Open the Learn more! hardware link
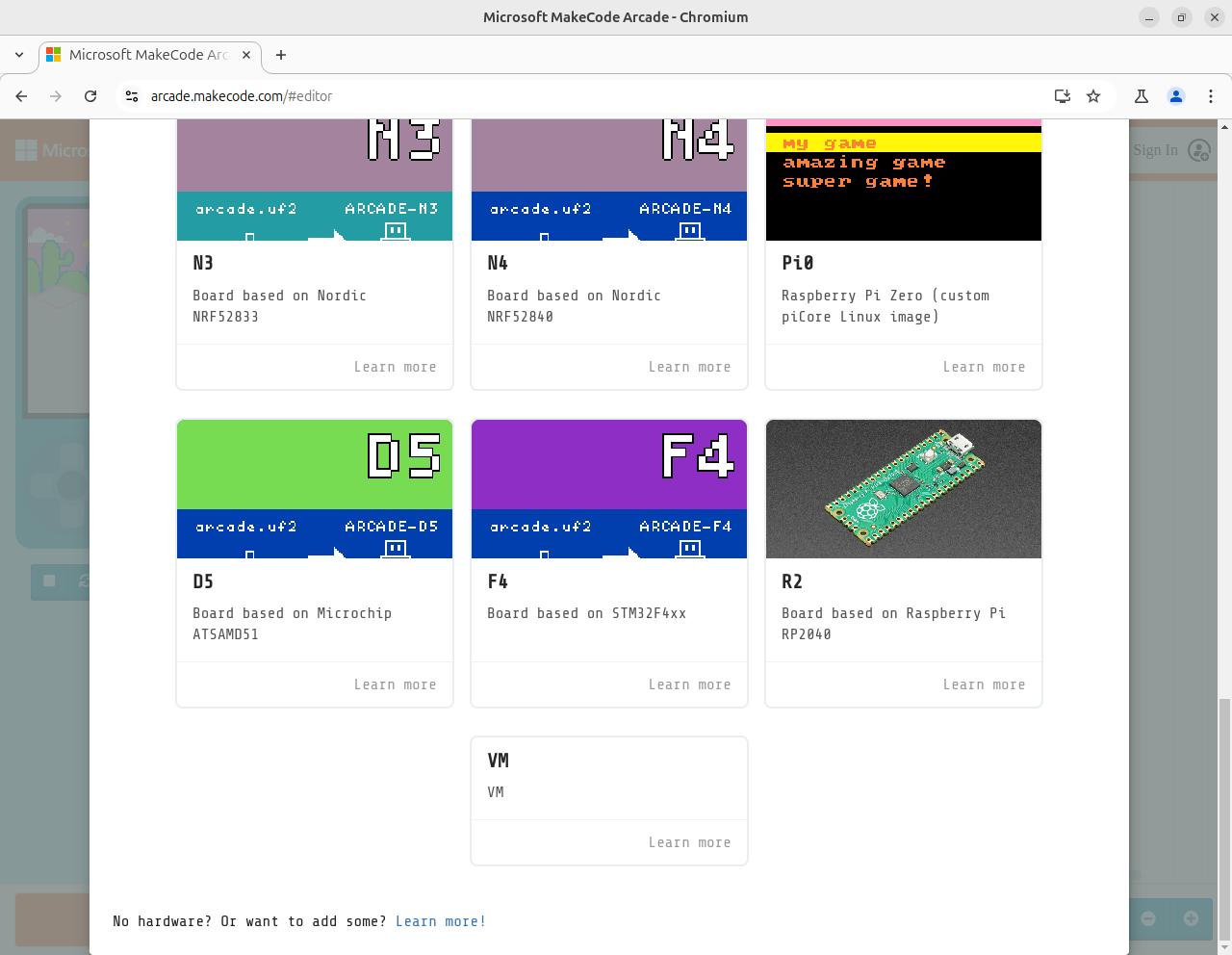This screenshot has width=1232, height=955. [441, 921]
